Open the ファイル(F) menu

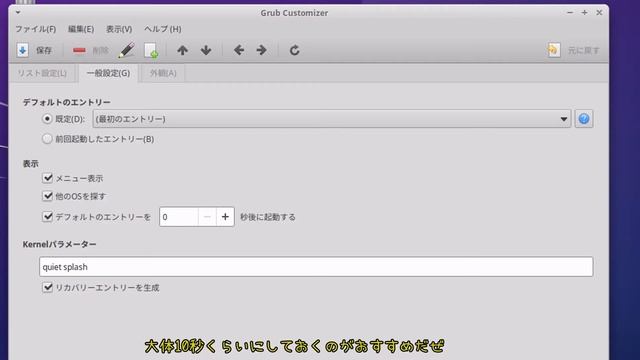tap(36, 29)
